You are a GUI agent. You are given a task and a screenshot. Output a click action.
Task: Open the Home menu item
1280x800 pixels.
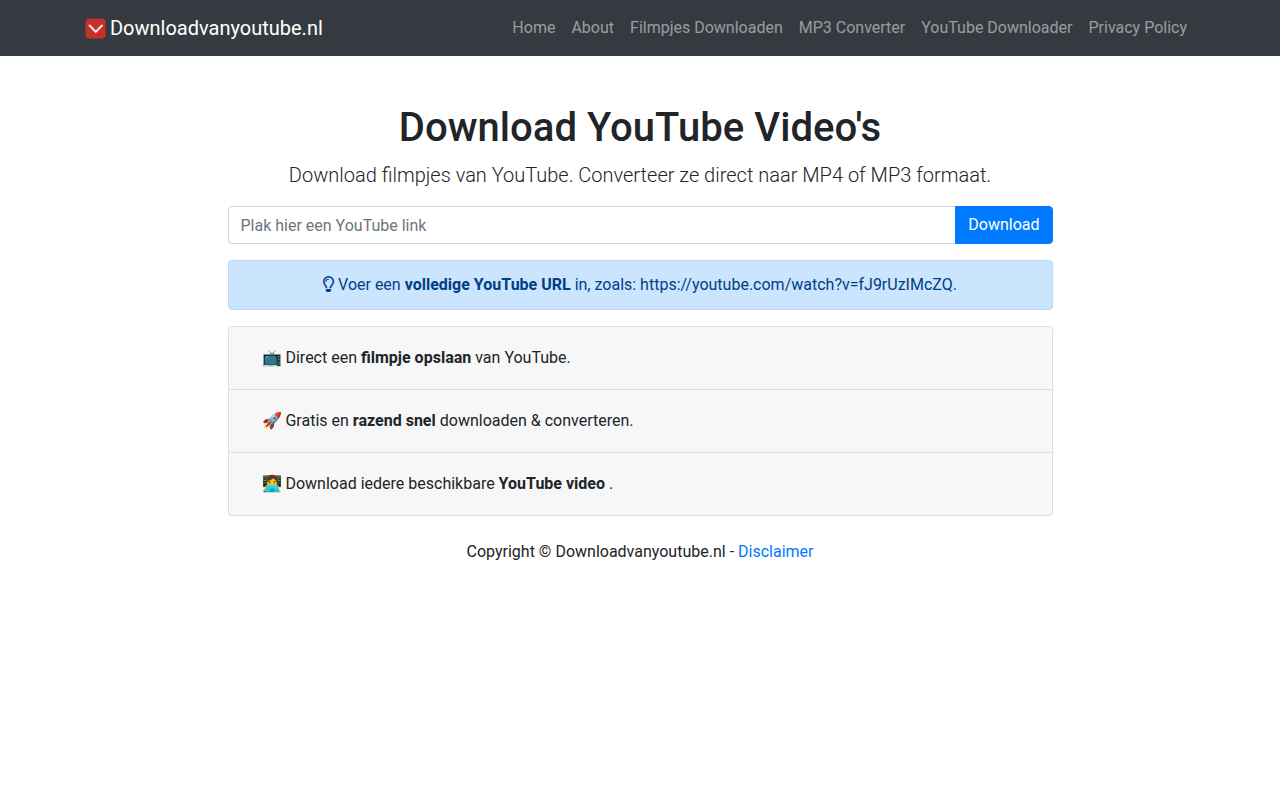[534, 28]
